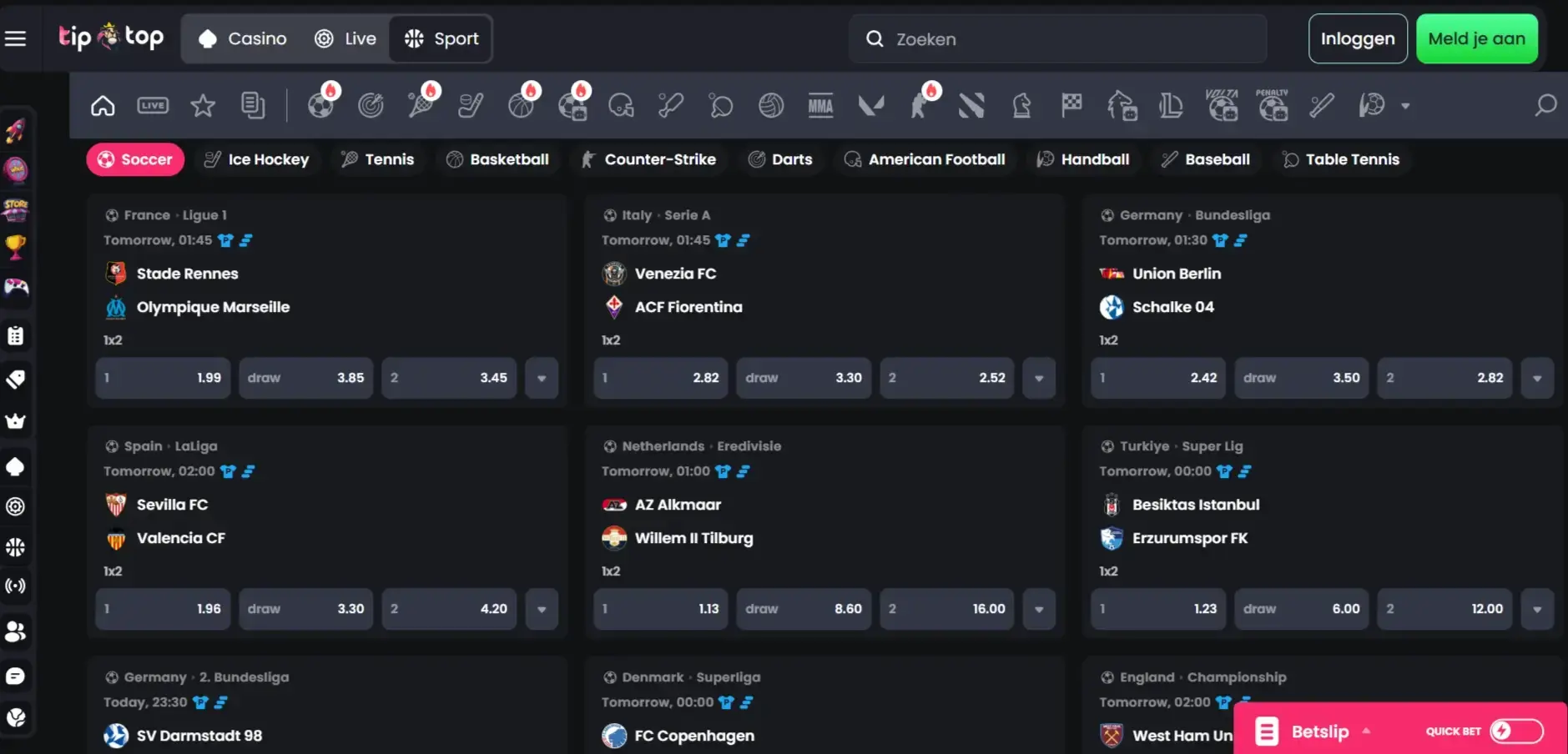Select the volleyball icon
Viewport: 1568px width, 754px height.
tap(771, 106)
